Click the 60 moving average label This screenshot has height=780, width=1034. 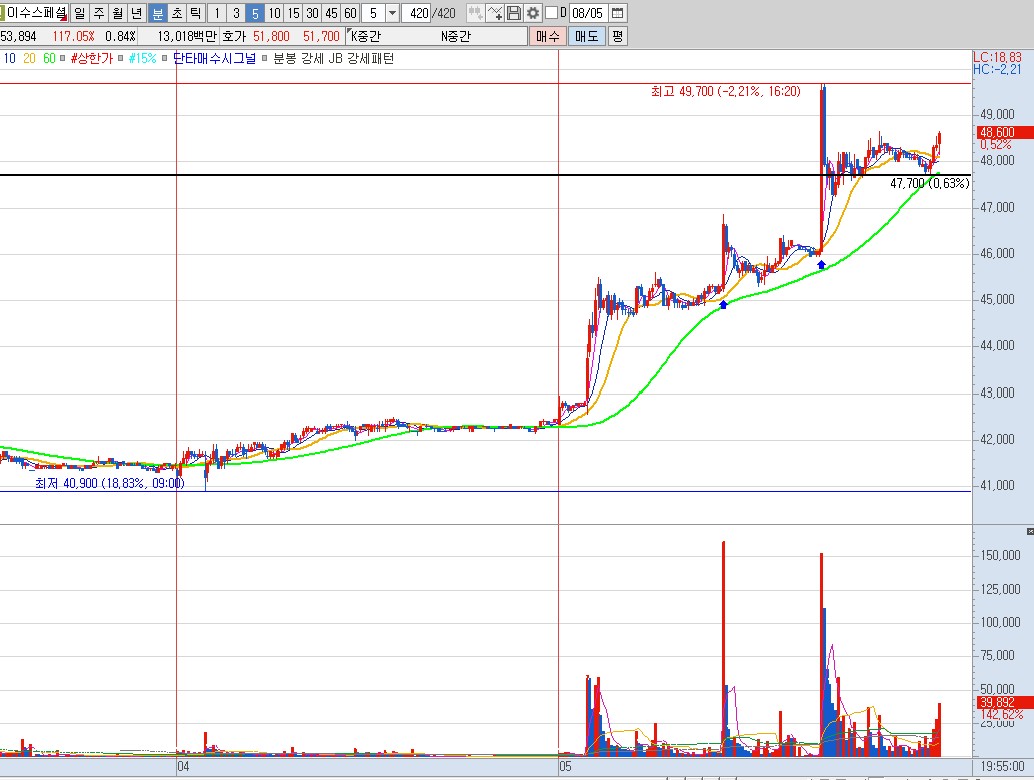49,58
